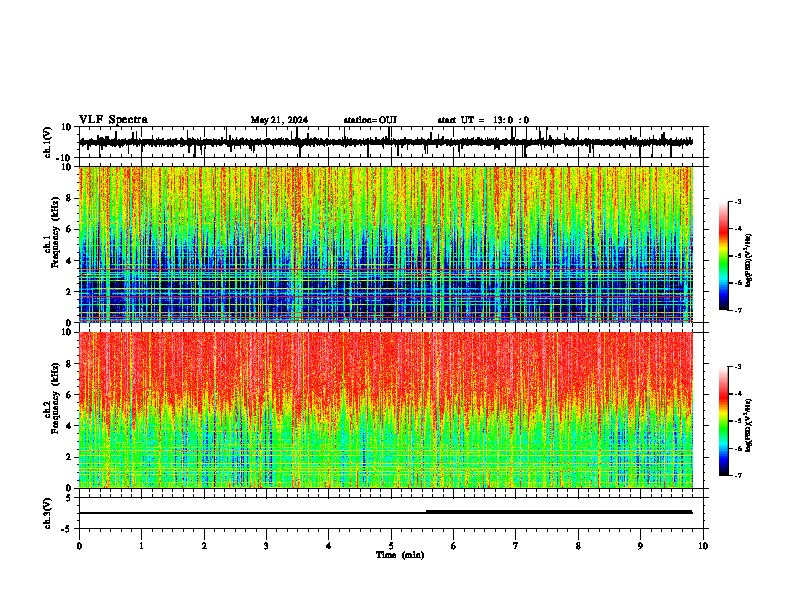Click the "ch.3(V)" axis label
Screen dimensions: 792x612
click(48, 513)
